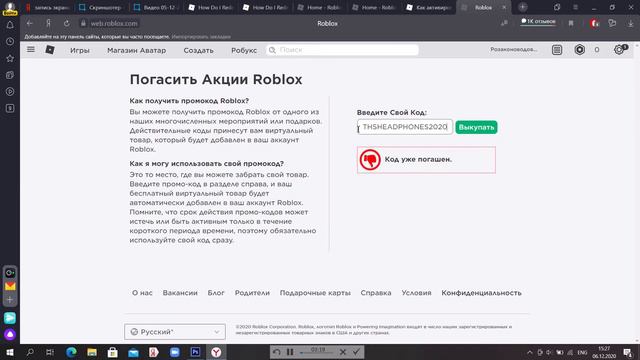Open the Русский language dropdown
This screenshot has height=360, width=640.
pos(175,332)
